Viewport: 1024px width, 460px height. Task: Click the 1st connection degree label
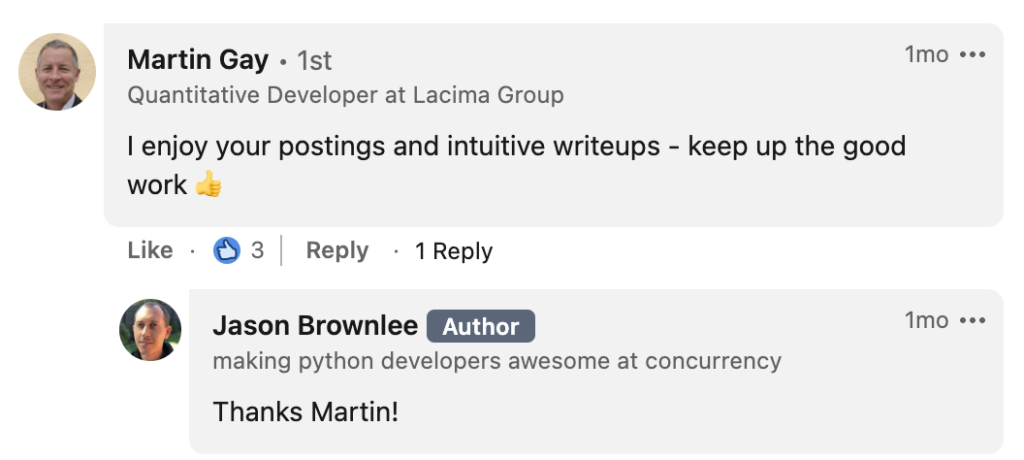tap(314, 61)
